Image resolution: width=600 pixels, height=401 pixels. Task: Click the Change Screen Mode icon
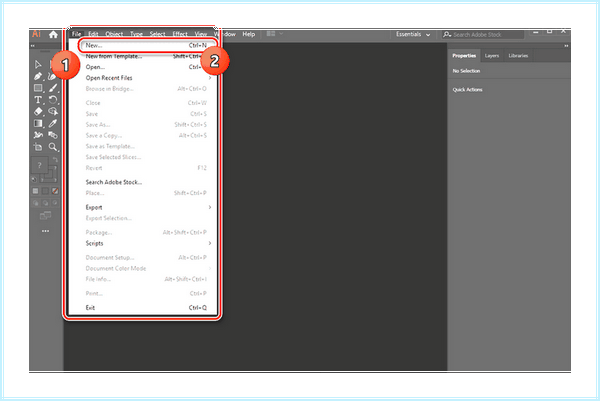(x=45, y=215)
